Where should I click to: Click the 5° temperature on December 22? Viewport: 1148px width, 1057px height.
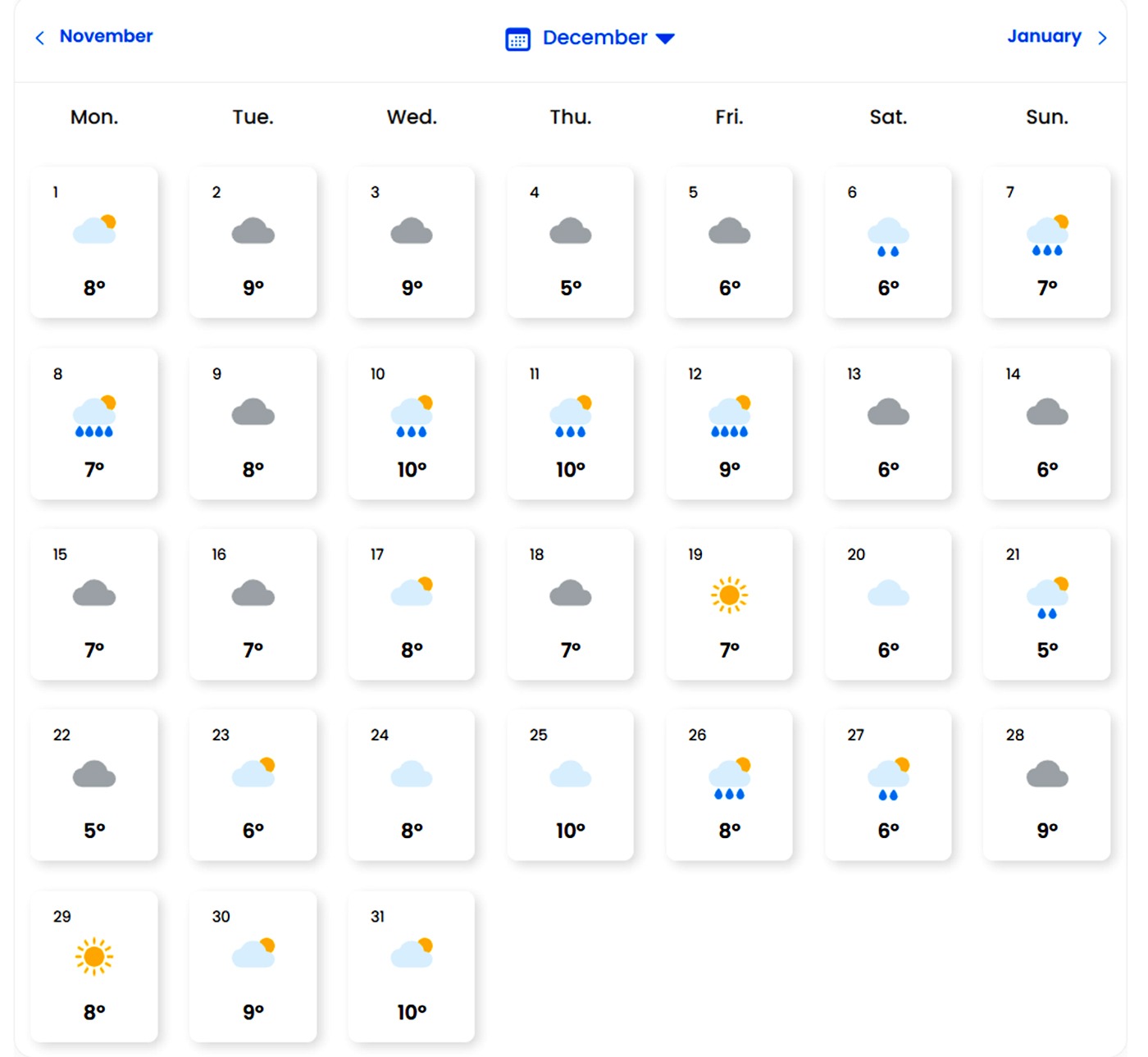[94, 831]
